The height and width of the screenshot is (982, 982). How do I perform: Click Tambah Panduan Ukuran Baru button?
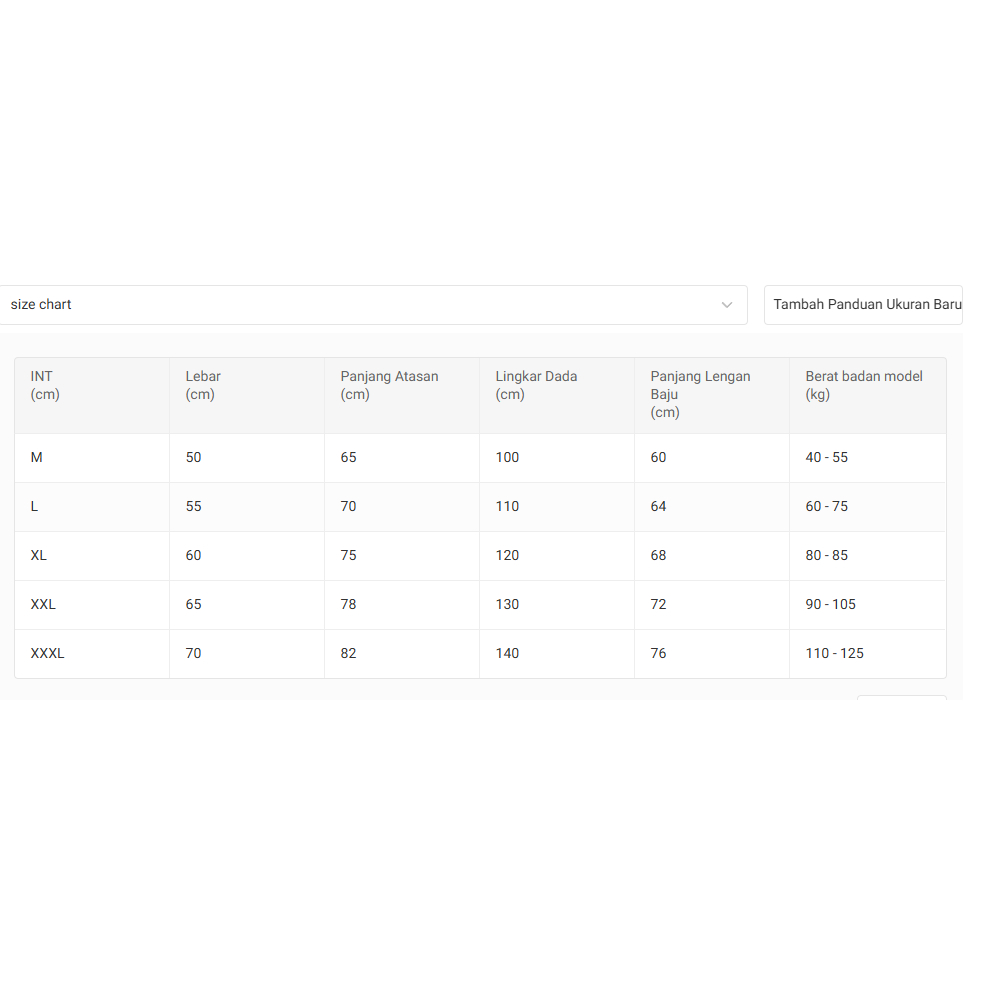(866, 305)
